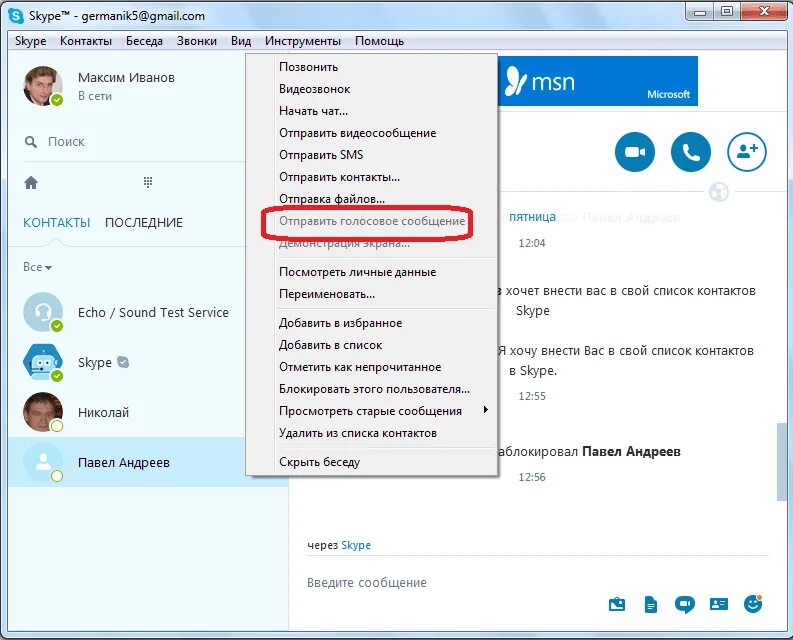Start a voice call with the phone icon

pyautogui.click(x=690, y=152)
